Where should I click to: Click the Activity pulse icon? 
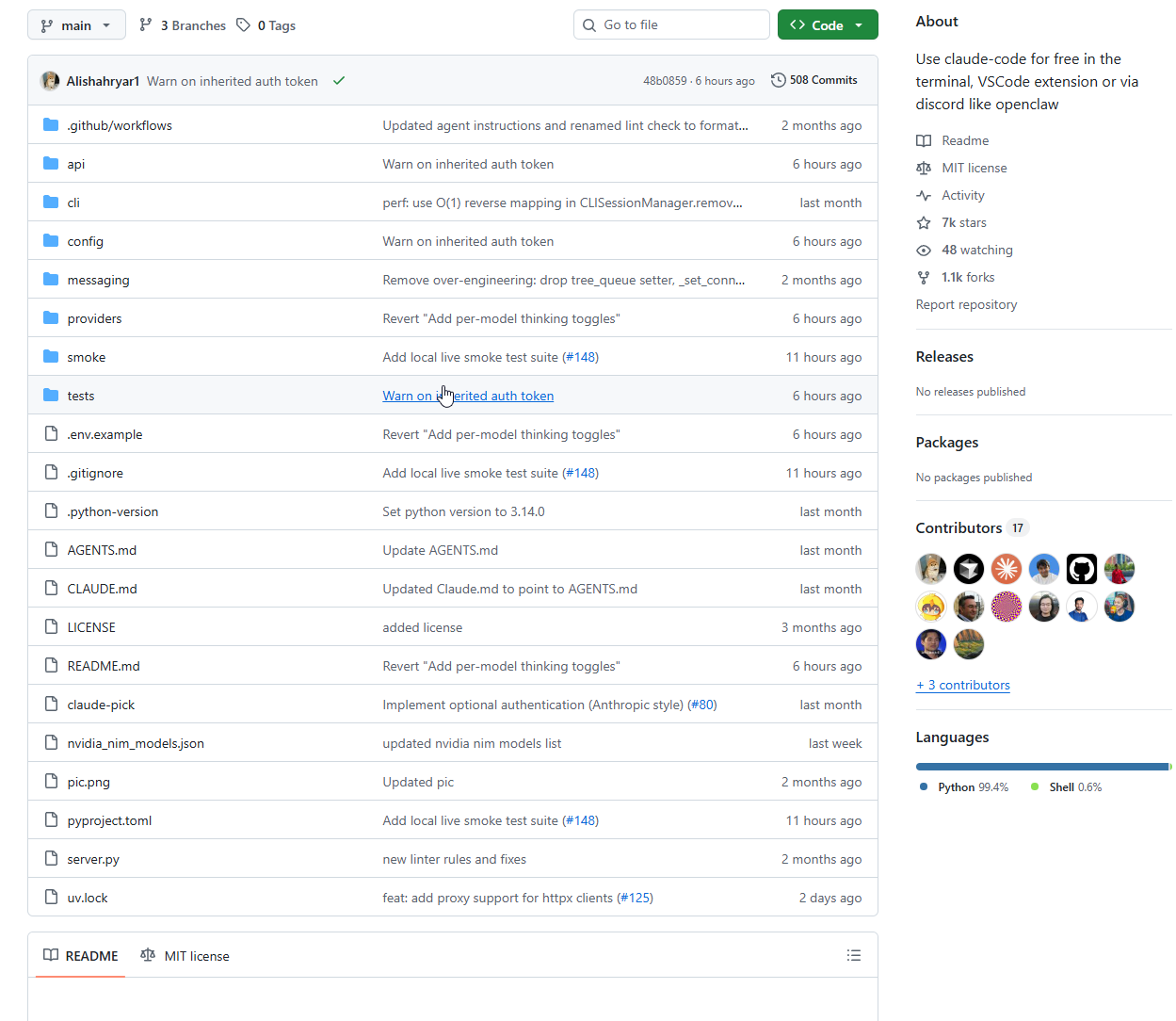(924, 195)
